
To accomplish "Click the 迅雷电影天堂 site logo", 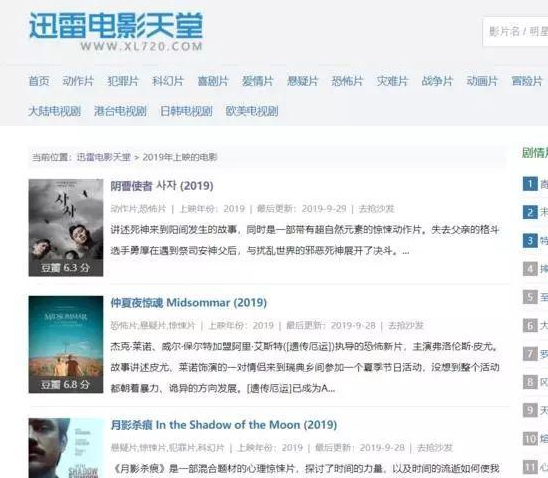I will click(x=116, y=31).
